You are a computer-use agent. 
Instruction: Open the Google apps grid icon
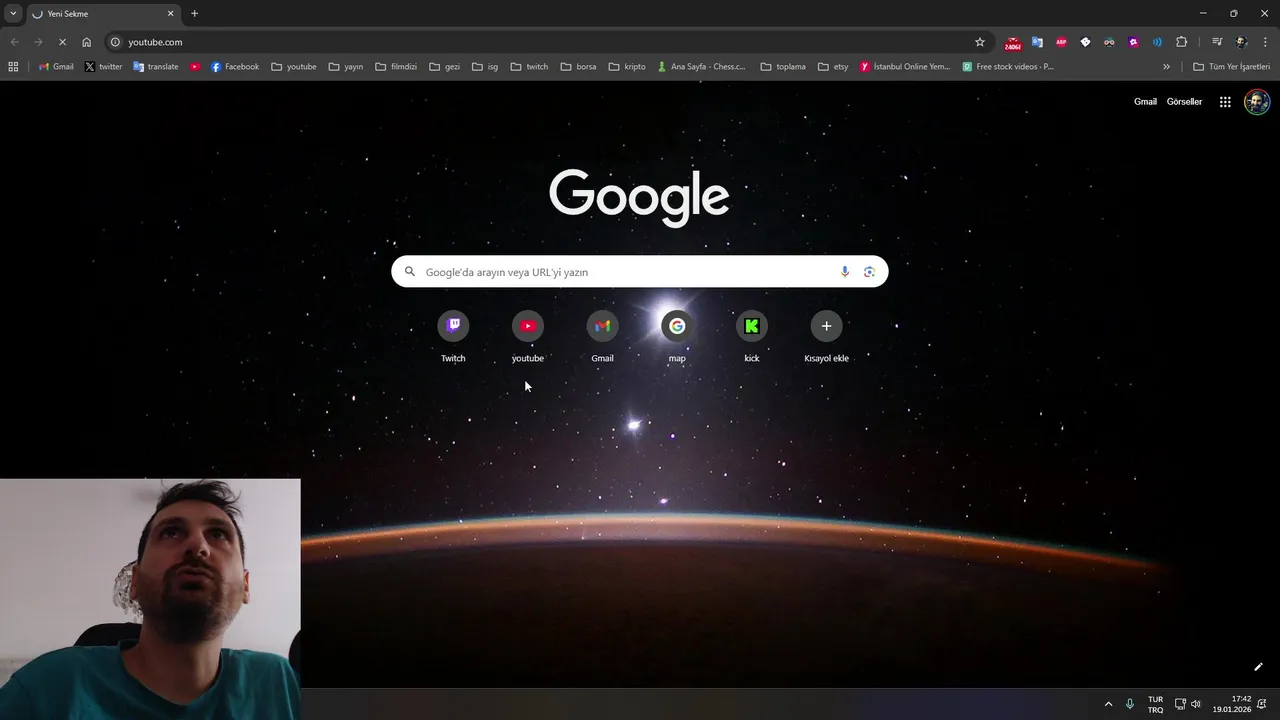[1225, 102]
